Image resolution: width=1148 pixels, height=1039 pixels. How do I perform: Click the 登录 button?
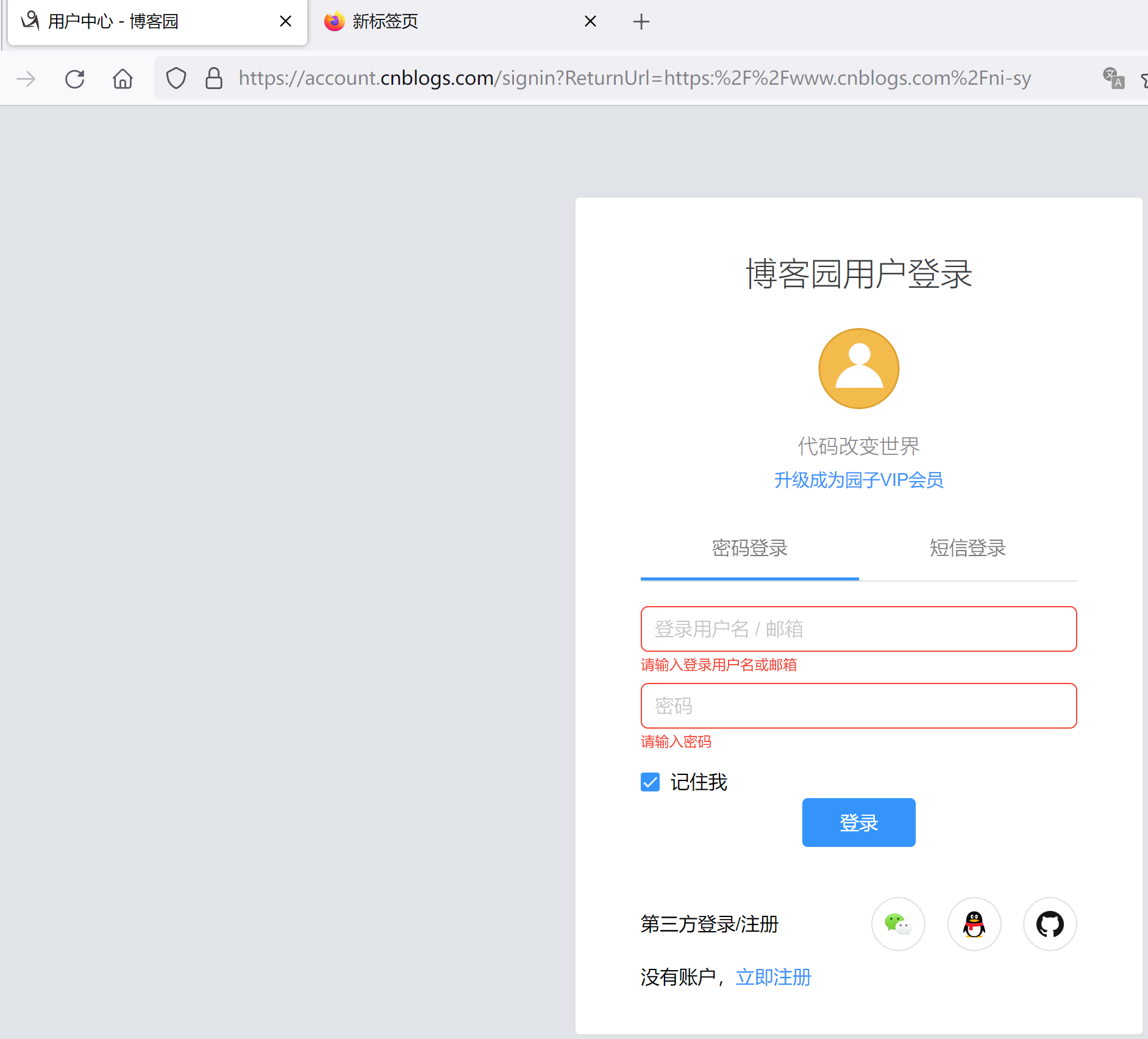tap(859, 823)
